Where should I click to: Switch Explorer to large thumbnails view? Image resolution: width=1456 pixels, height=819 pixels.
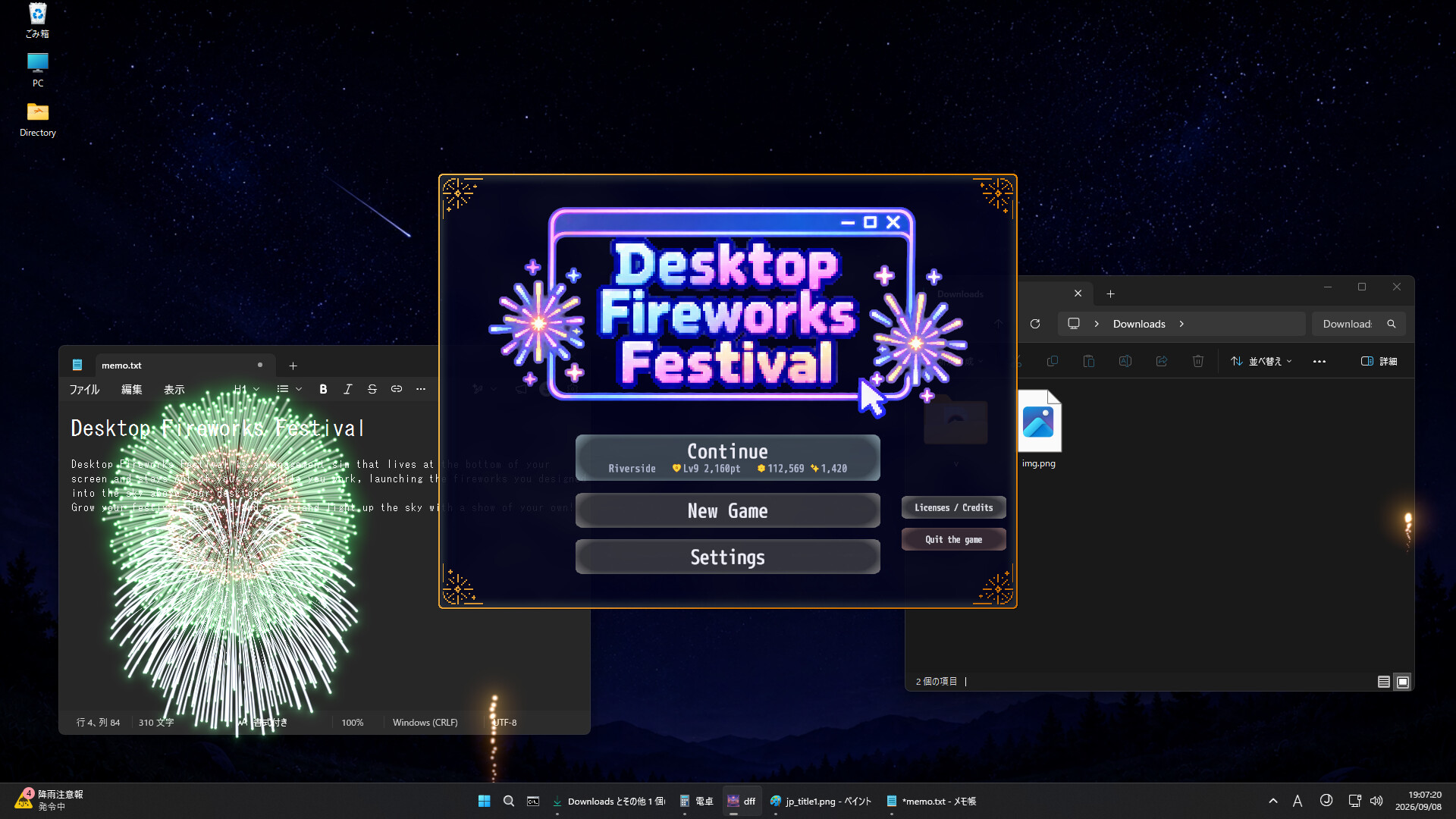pyautogui.click(x=1403, y=682)
